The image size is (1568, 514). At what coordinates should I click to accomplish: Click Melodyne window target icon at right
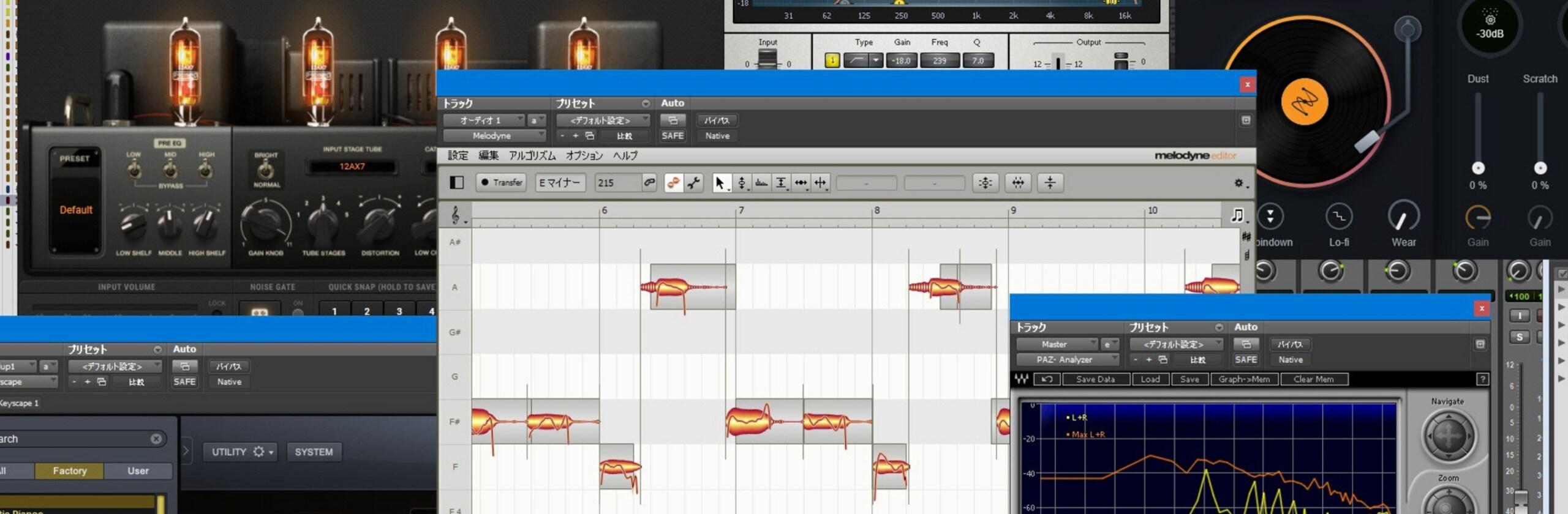1246,121
